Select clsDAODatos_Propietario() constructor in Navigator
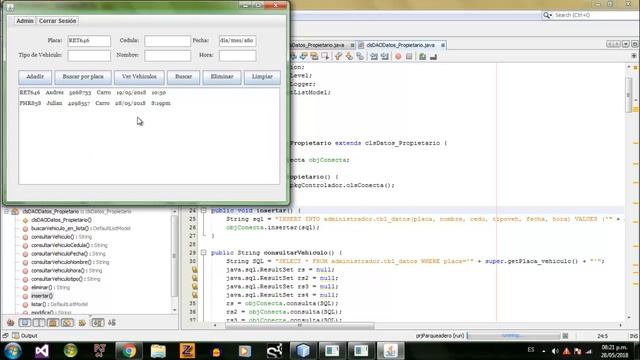 coord(61,220)
